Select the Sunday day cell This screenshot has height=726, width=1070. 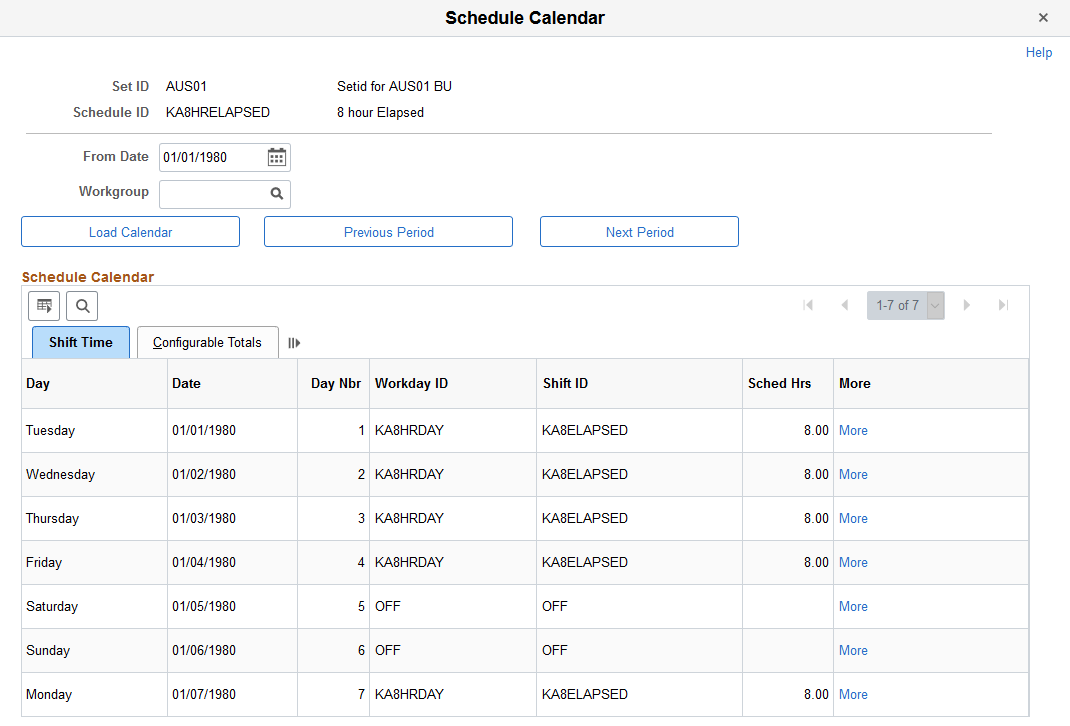click(94, 650)
